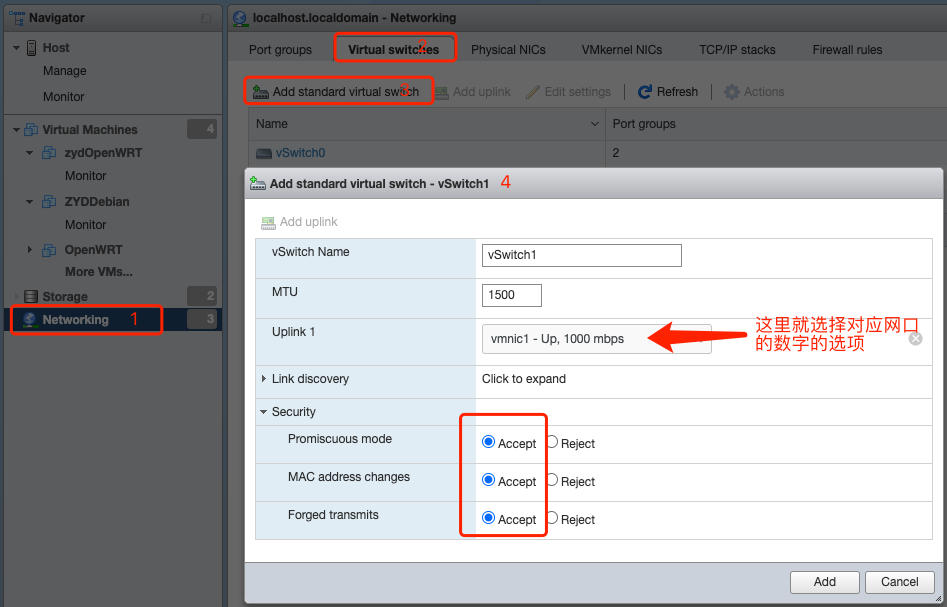Switch to the Virtual switches tab
This screenshot has height=607, width=947.
394,50
